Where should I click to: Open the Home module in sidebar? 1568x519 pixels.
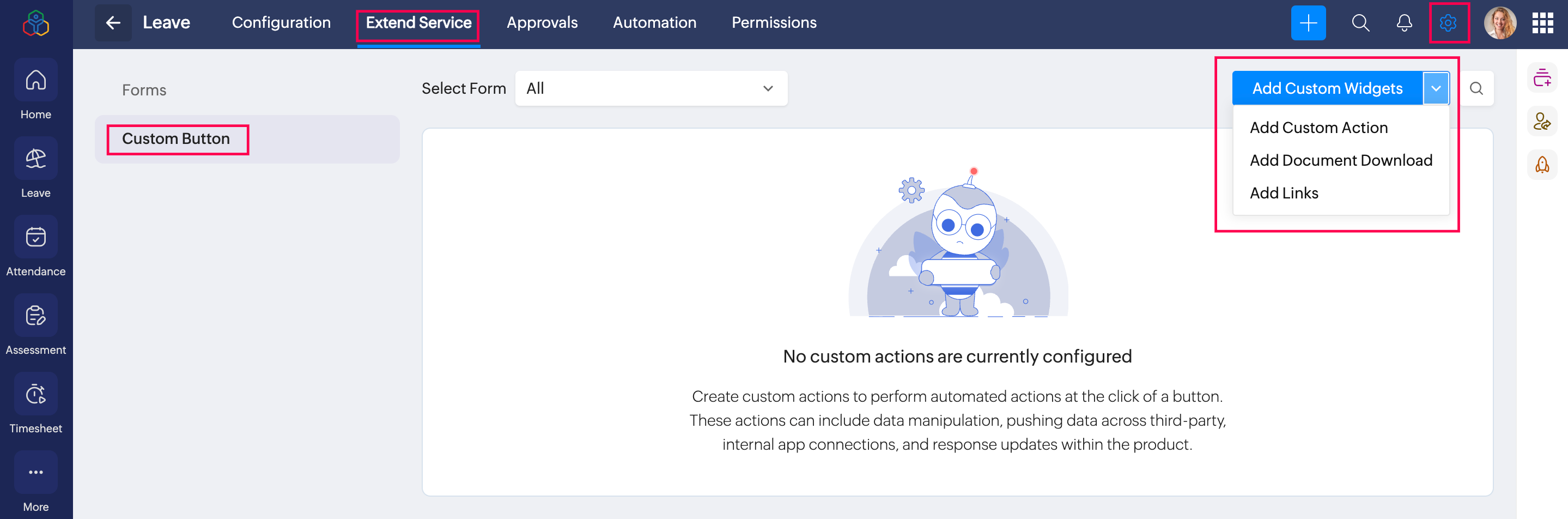tap(36, 80)
